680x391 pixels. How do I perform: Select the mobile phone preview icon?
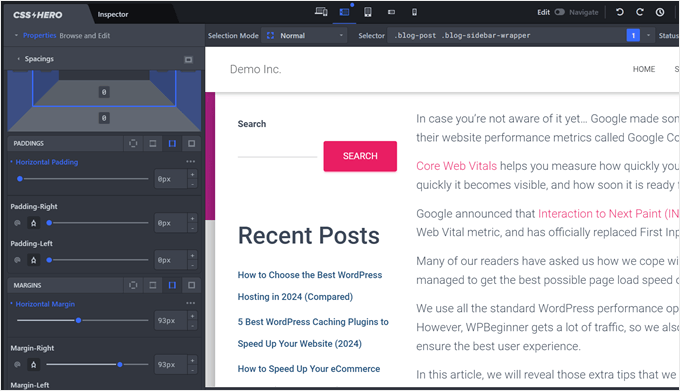click(x=414, y=12)
